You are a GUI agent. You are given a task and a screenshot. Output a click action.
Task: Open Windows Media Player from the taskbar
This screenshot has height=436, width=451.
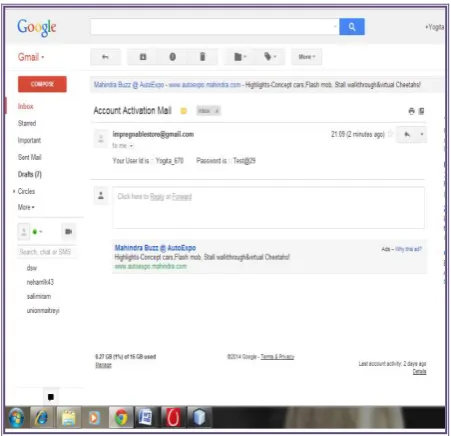point(95,417)
